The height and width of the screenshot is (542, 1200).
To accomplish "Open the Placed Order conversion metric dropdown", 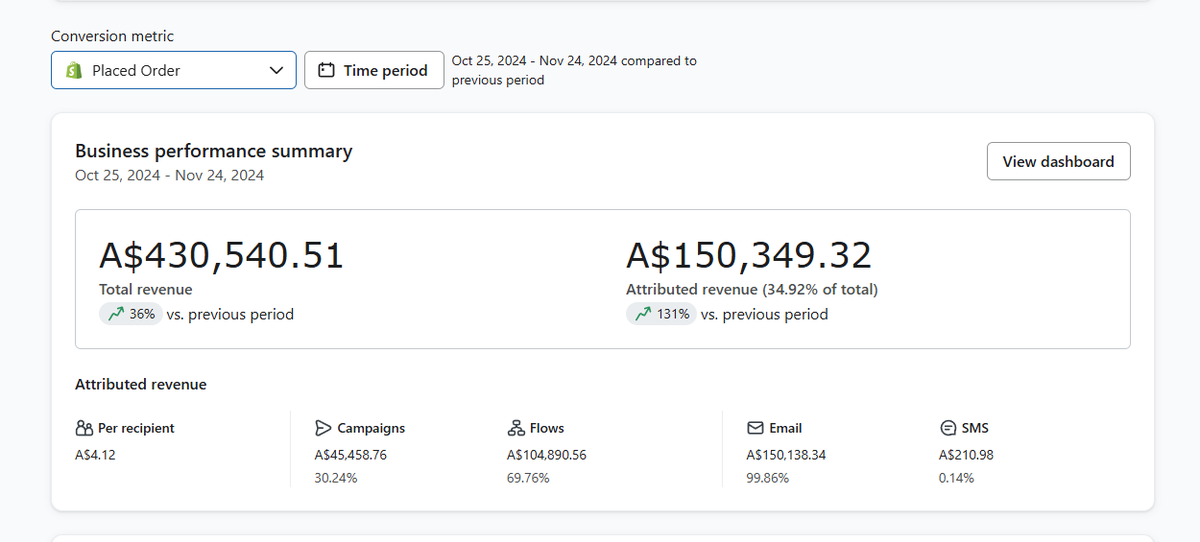I will pos(174,70).
